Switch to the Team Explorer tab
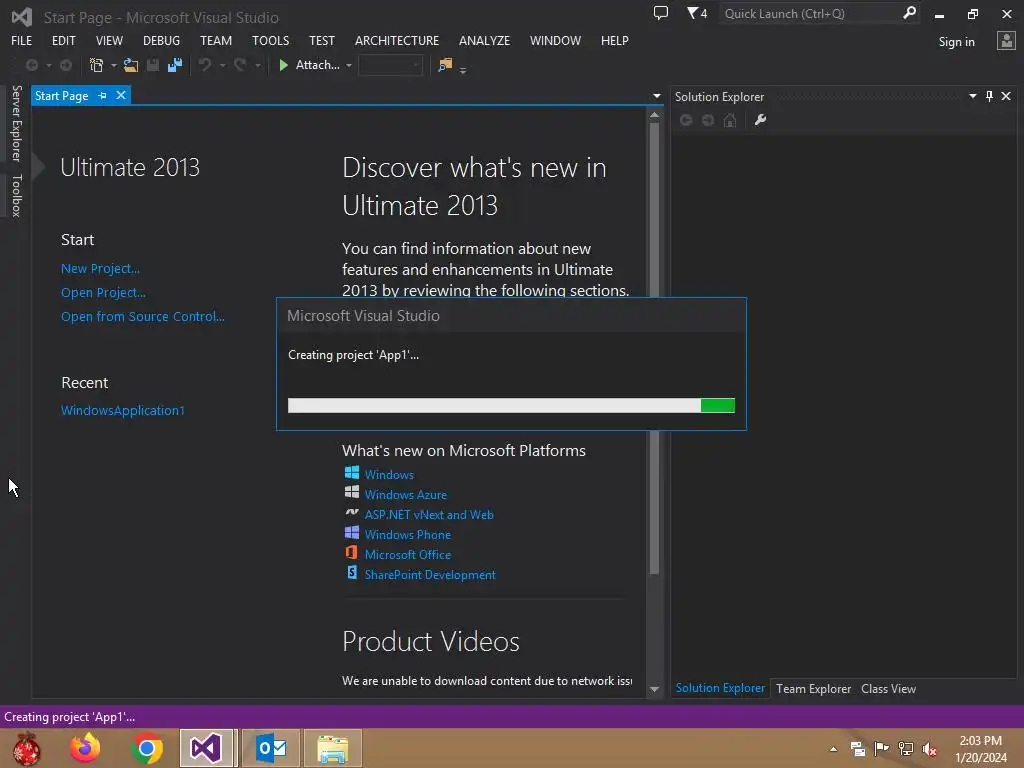The width and height of the screenshot is (1024, 768). pyautogui.click(x=813, y=688)
